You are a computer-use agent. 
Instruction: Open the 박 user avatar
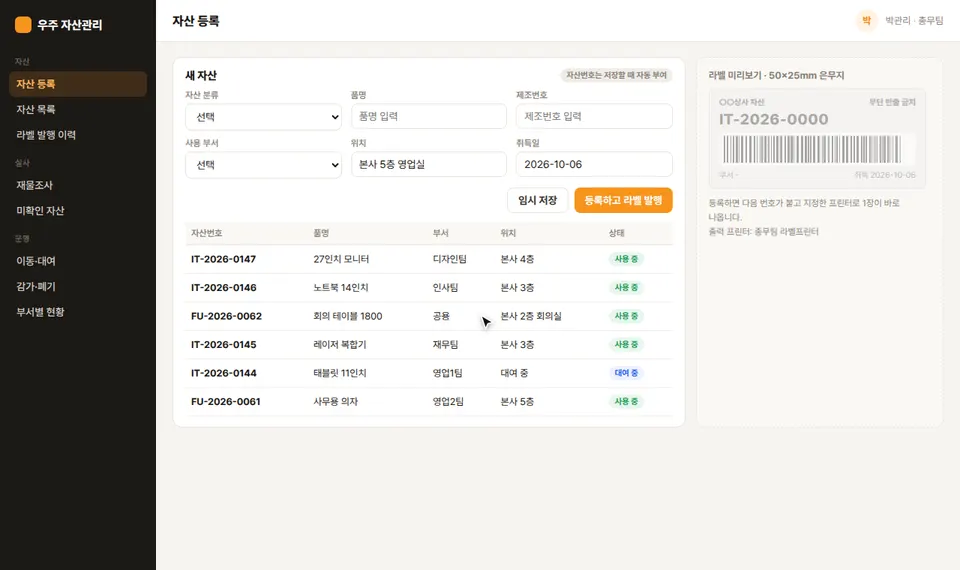[x=866, y=21]
